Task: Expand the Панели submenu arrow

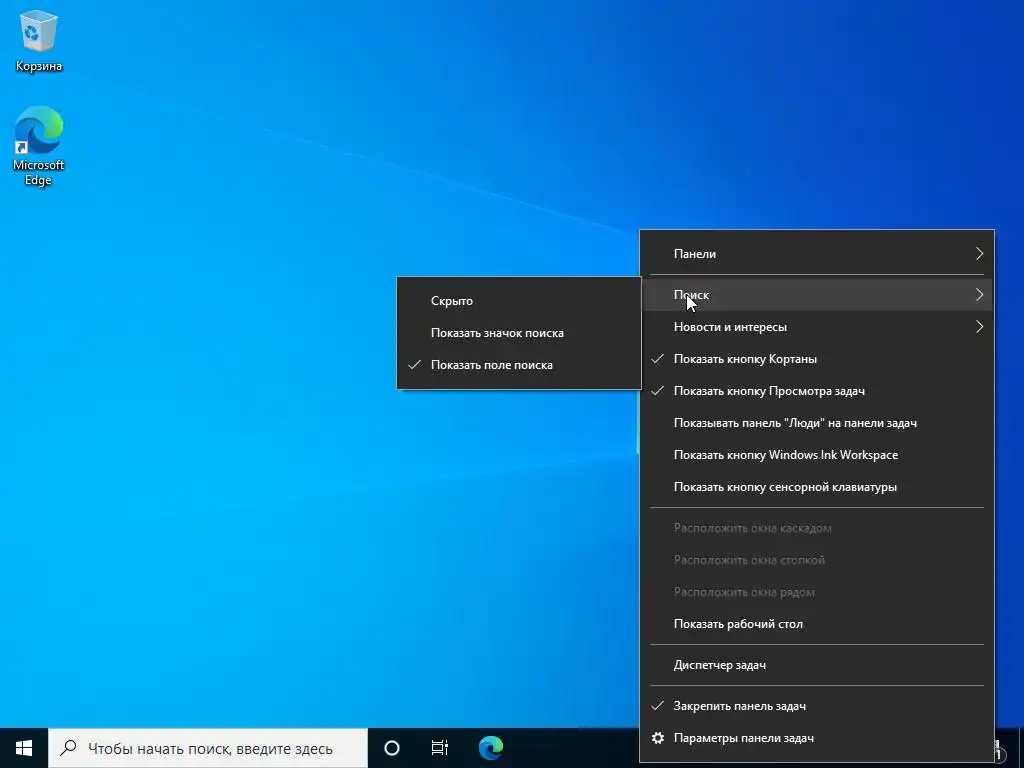Action: coord(979,253)
